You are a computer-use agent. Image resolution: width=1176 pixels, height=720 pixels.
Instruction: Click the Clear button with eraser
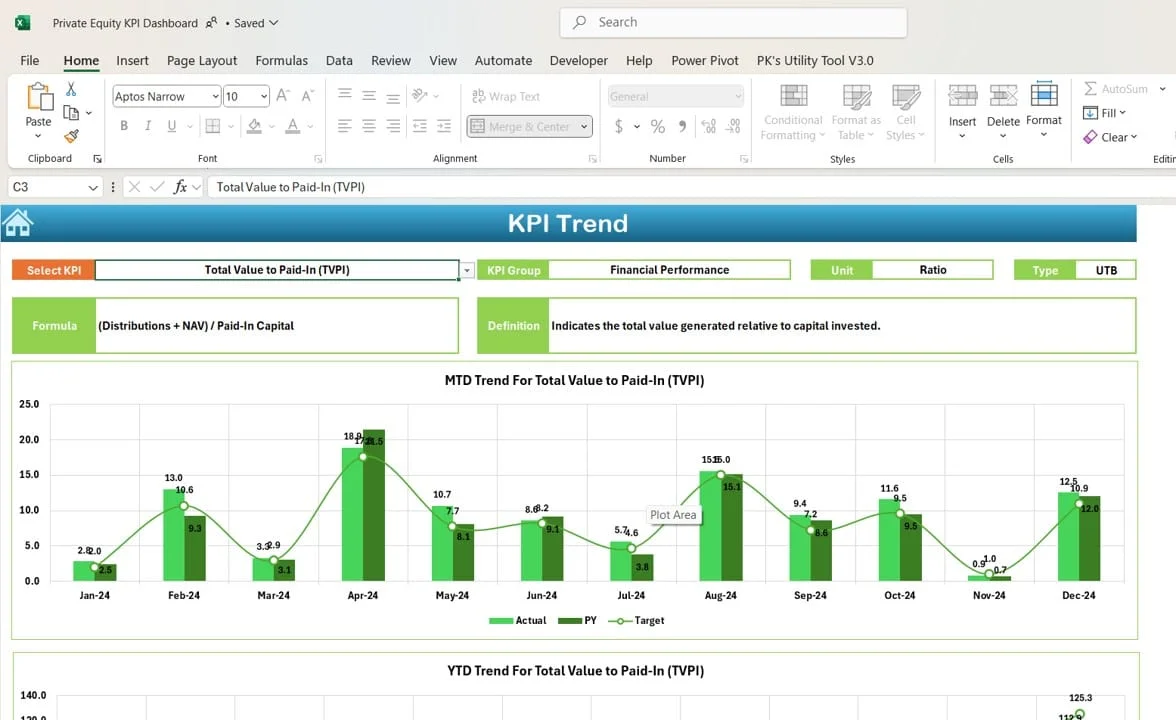coord(1110,137)
